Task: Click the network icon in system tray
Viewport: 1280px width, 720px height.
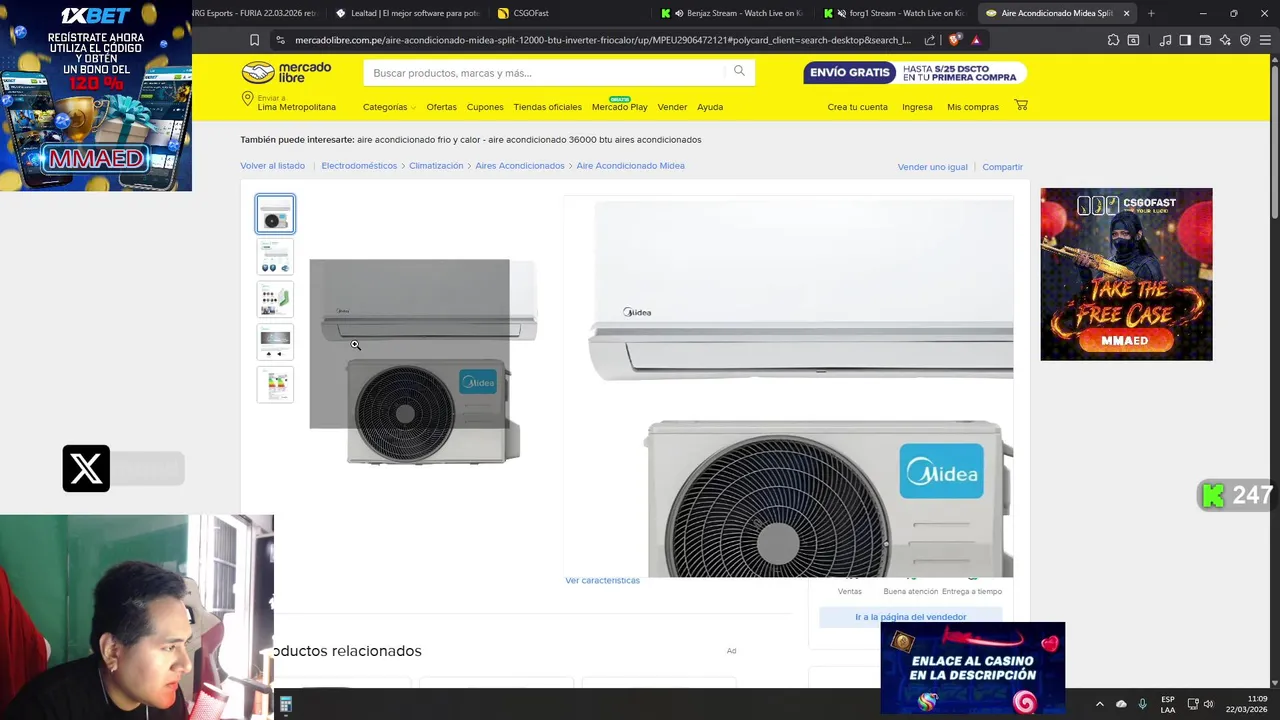Action: (1193, 704)
